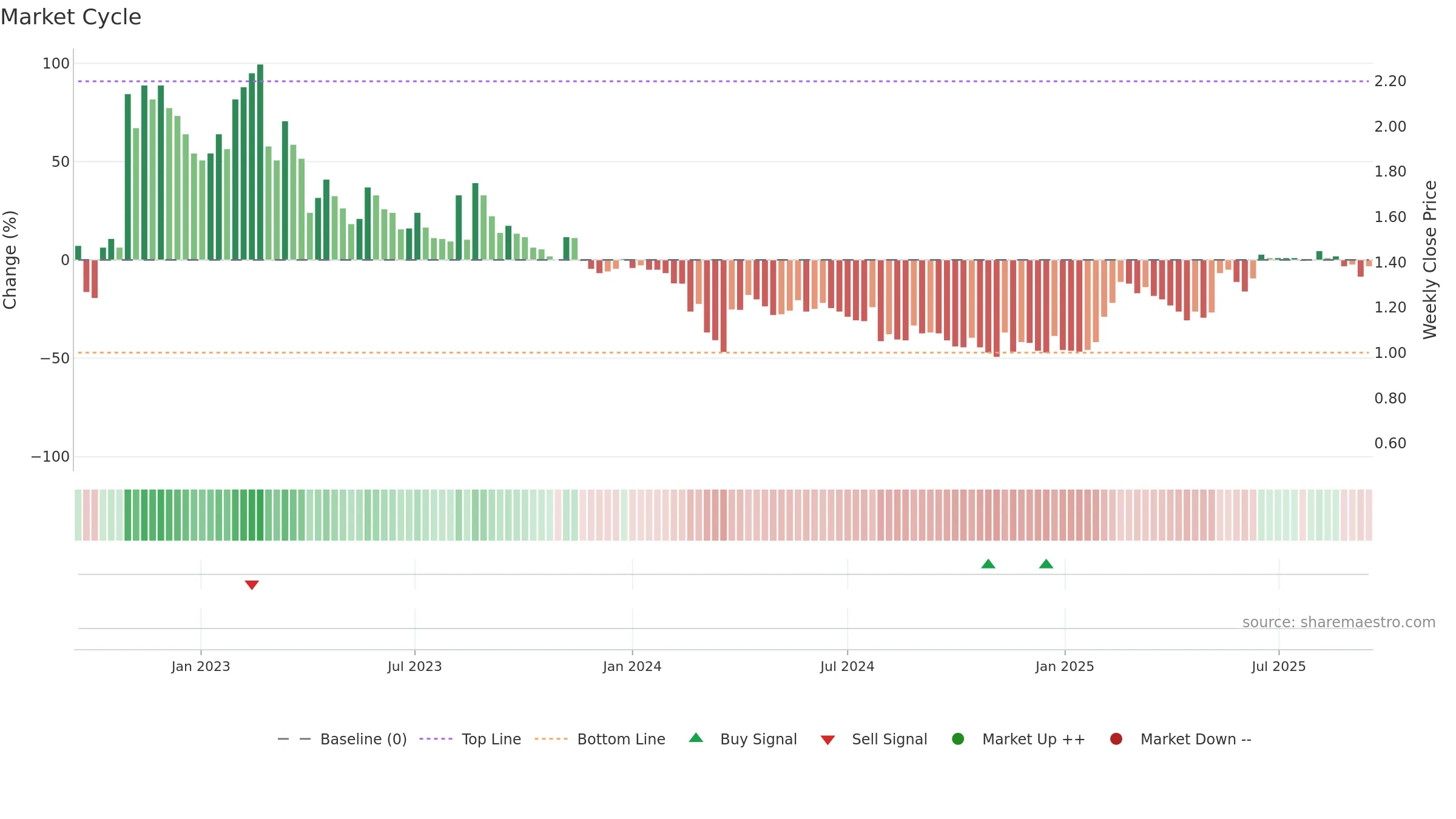
Task: Click the red Sell Signal legend triangle icon
Action: click(827, 740)
